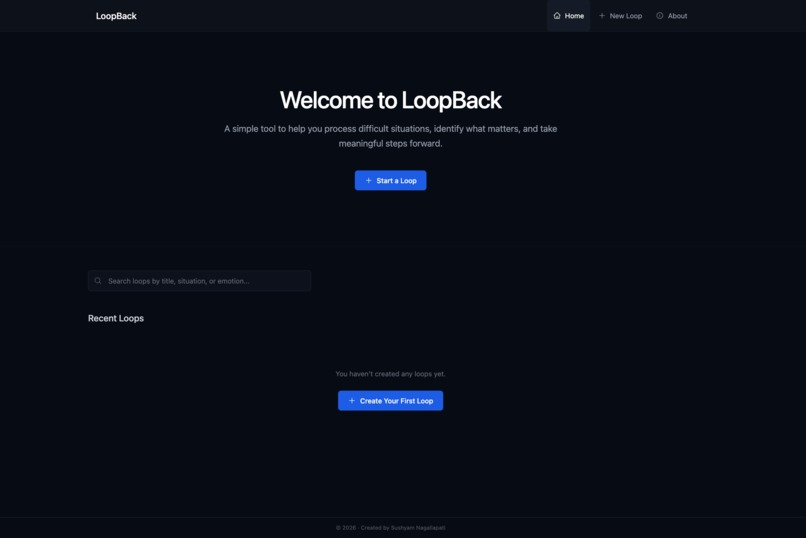Click the magnifier icon in search box
Screen dimensions: 806x538
coord(98,281)
